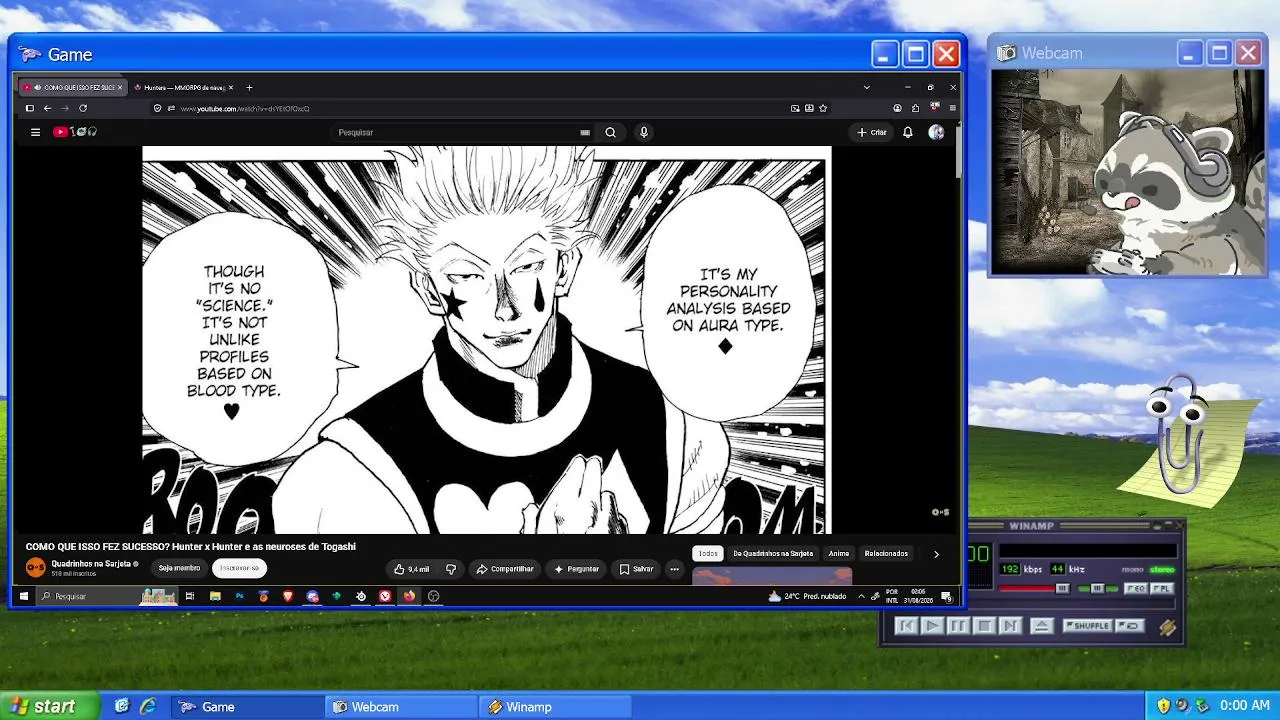Click the Compartilhar share button
1280x720 pixels.
tap(505, 569)
